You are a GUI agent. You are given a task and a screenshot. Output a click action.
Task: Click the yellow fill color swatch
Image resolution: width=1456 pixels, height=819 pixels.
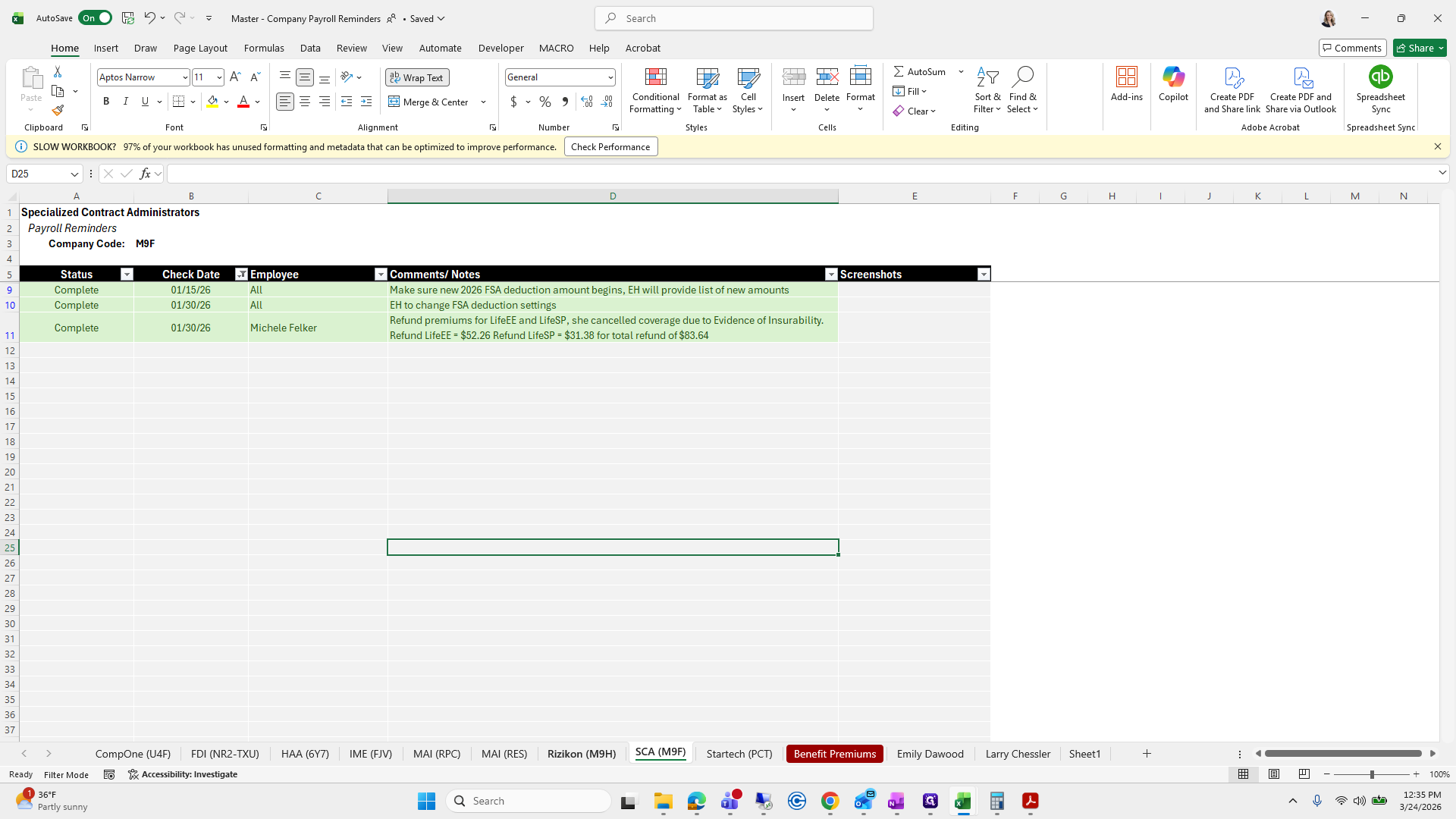pyautogui.click(x=212, y=102)
